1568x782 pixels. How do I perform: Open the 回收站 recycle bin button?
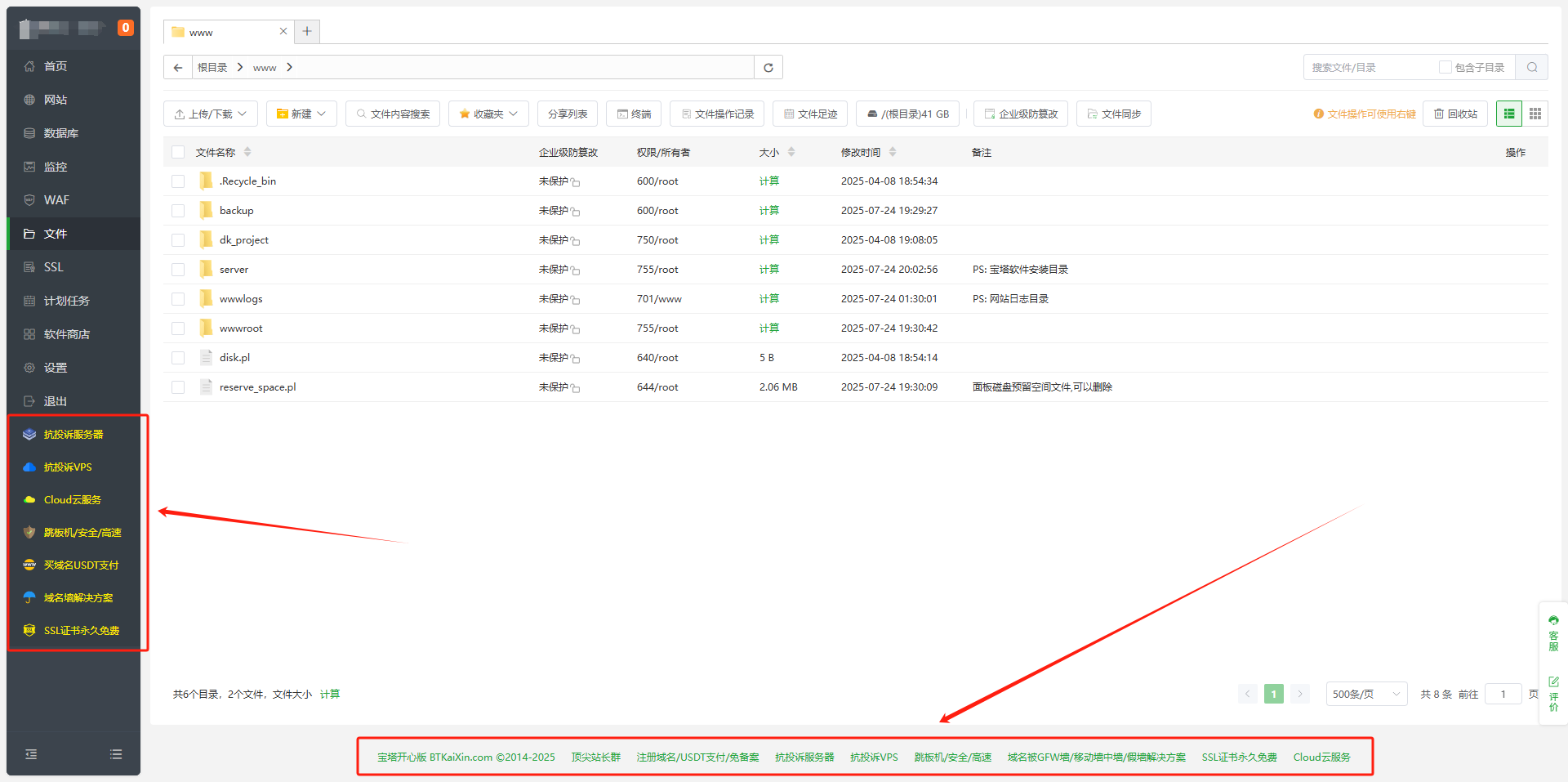tap(1455, 114)
